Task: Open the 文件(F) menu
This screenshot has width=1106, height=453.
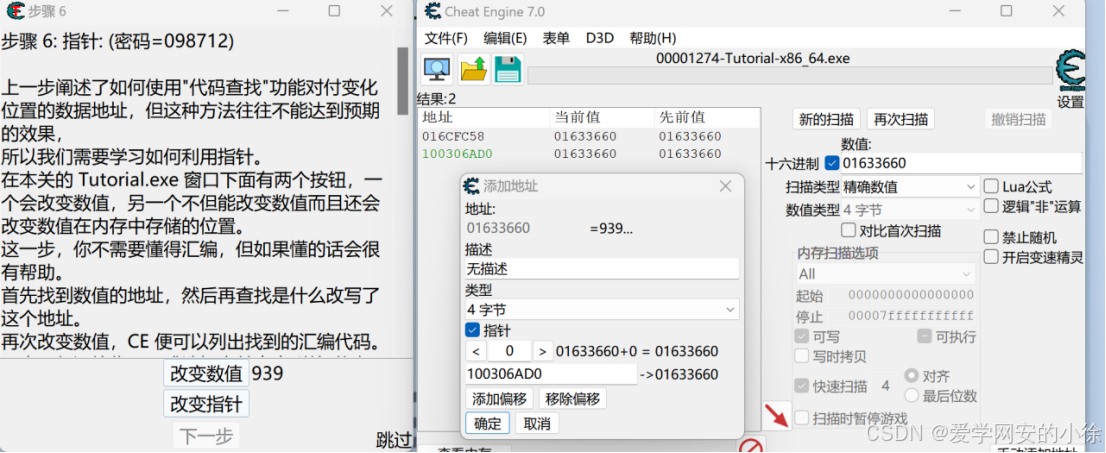Action: [x=446, y=38]
